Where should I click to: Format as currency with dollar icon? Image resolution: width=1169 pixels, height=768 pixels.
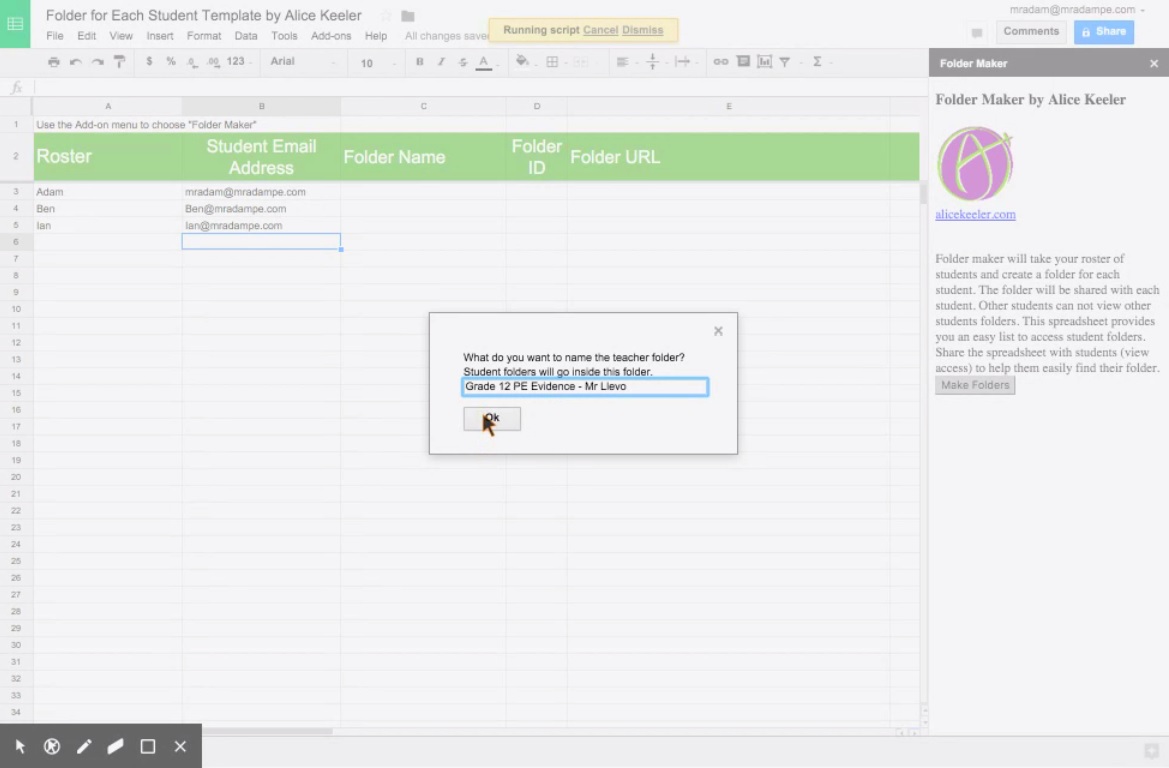point(149,62)
